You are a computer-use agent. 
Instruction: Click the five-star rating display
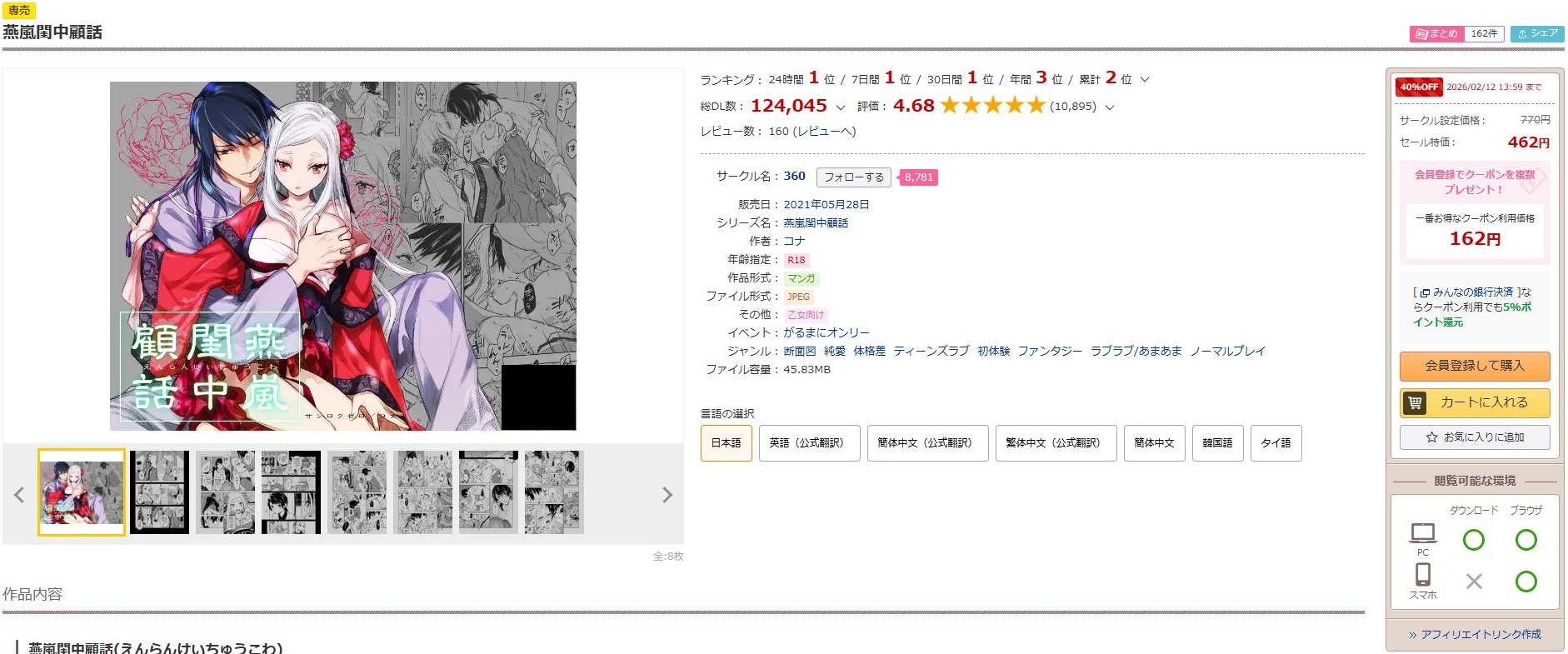[992, 106]
